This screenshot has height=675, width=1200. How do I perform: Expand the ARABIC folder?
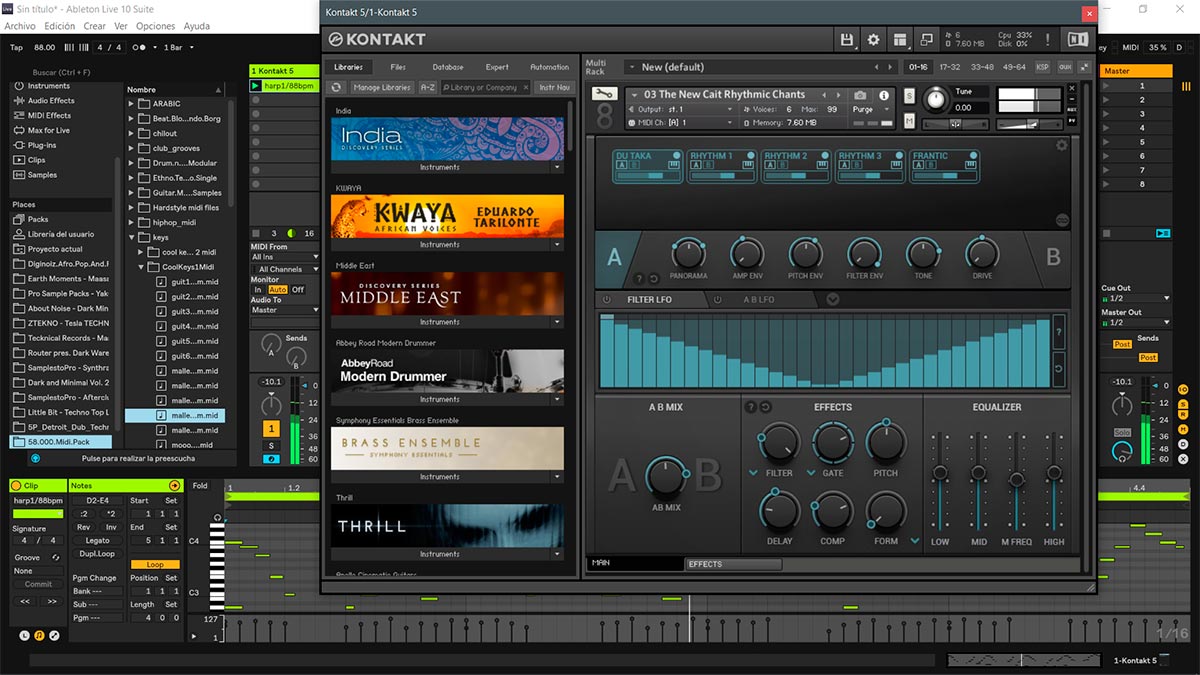click(x=131, y=104)
